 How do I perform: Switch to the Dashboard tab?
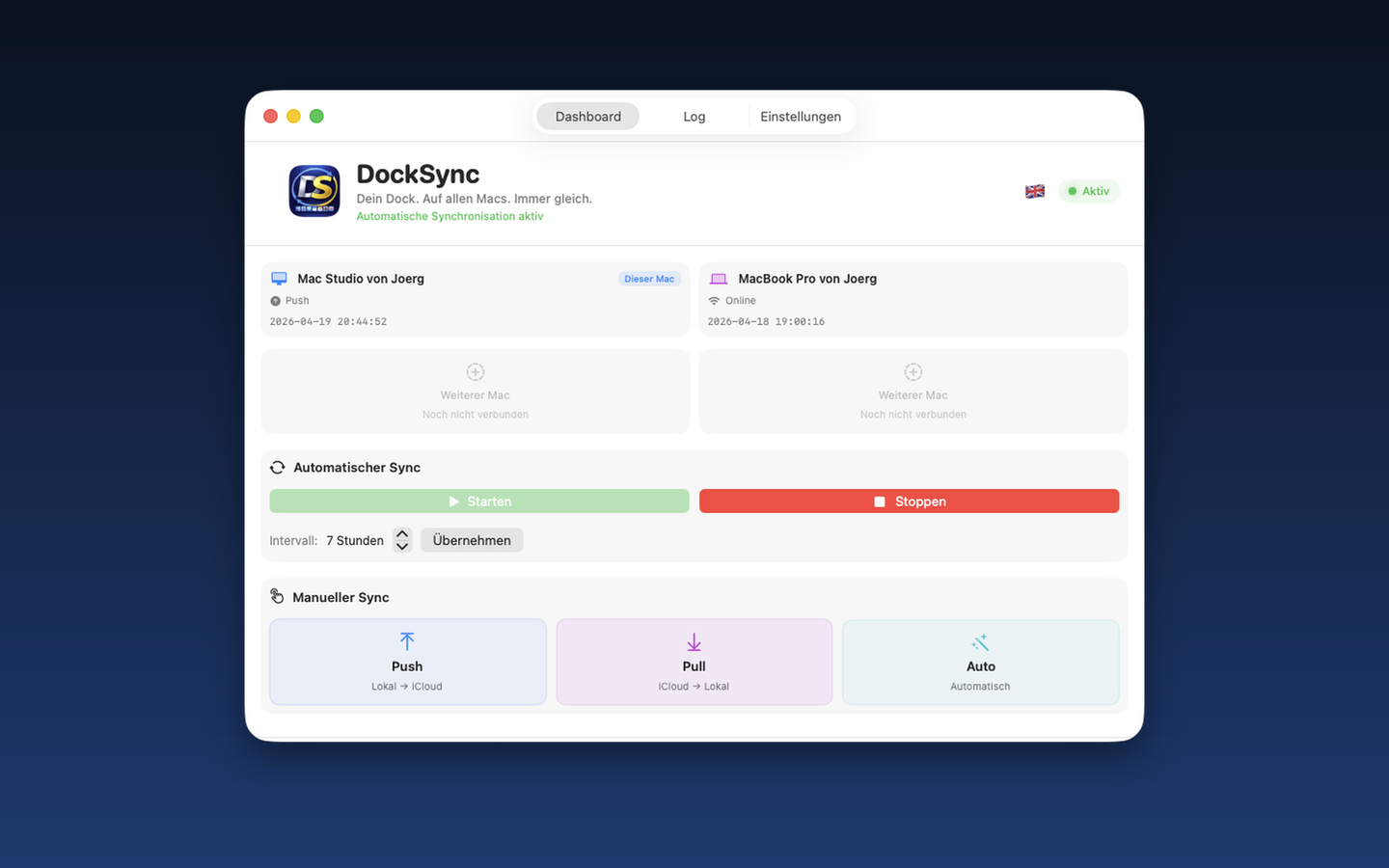587,117
